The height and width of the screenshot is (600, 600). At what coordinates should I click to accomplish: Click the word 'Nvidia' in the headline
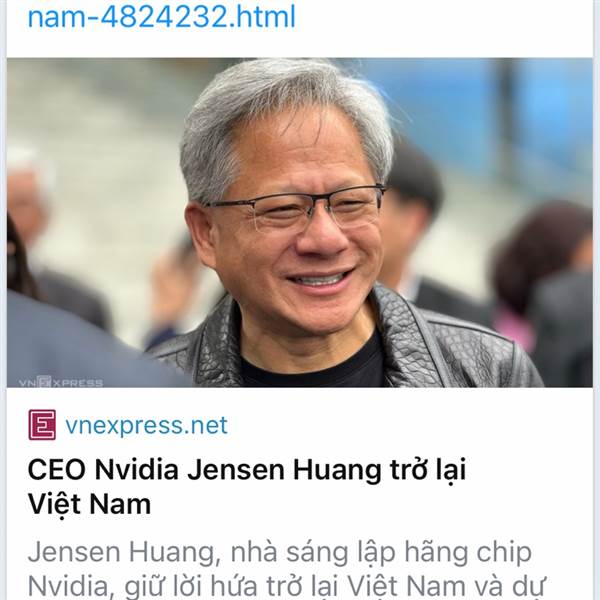pos(137,469)
